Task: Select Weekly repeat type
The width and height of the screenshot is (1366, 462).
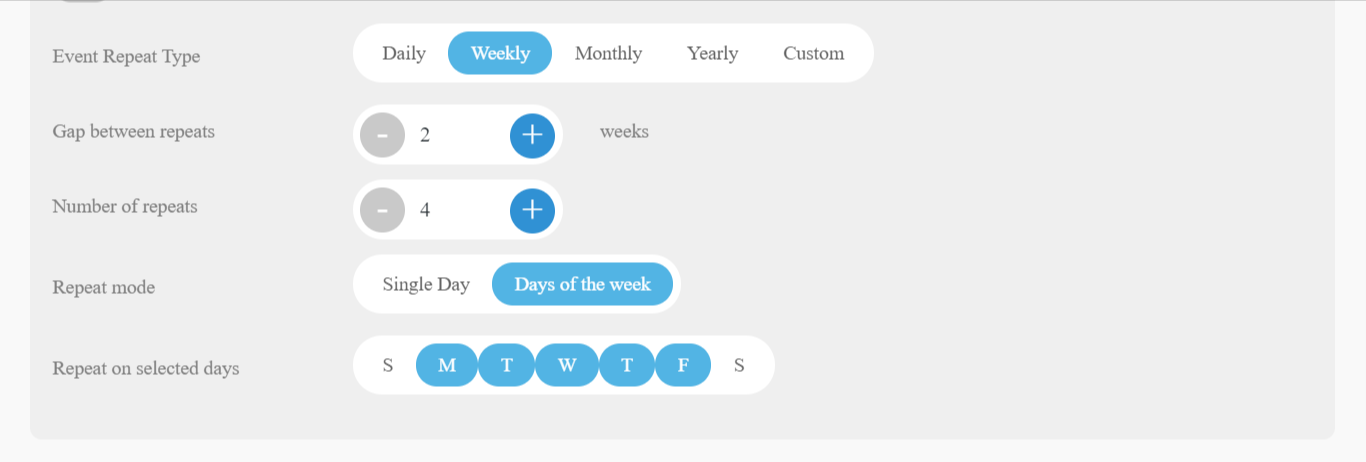Action: pyautogui.click(x=500, y=53)
